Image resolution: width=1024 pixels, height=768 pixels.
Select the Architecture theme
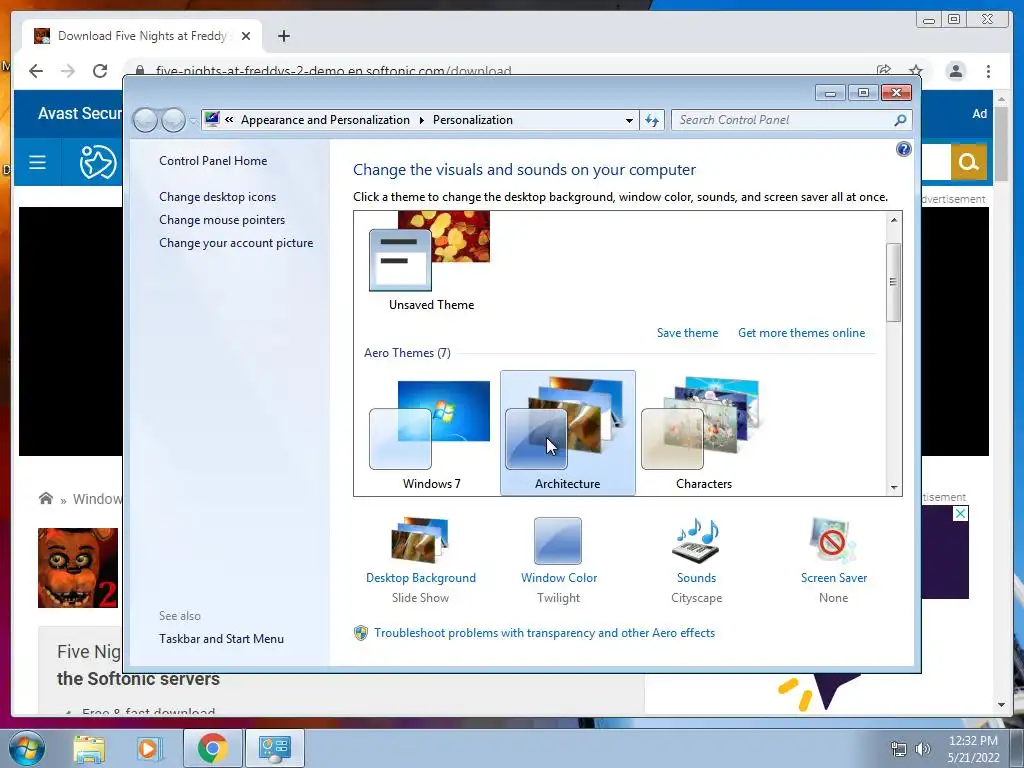click(x=568, y=432)
